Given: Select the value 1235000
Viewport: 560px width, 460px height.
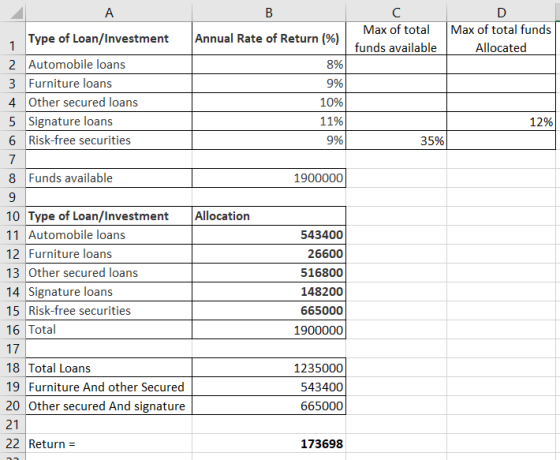Looking at the screenshot, I should [x=269, y=368].
